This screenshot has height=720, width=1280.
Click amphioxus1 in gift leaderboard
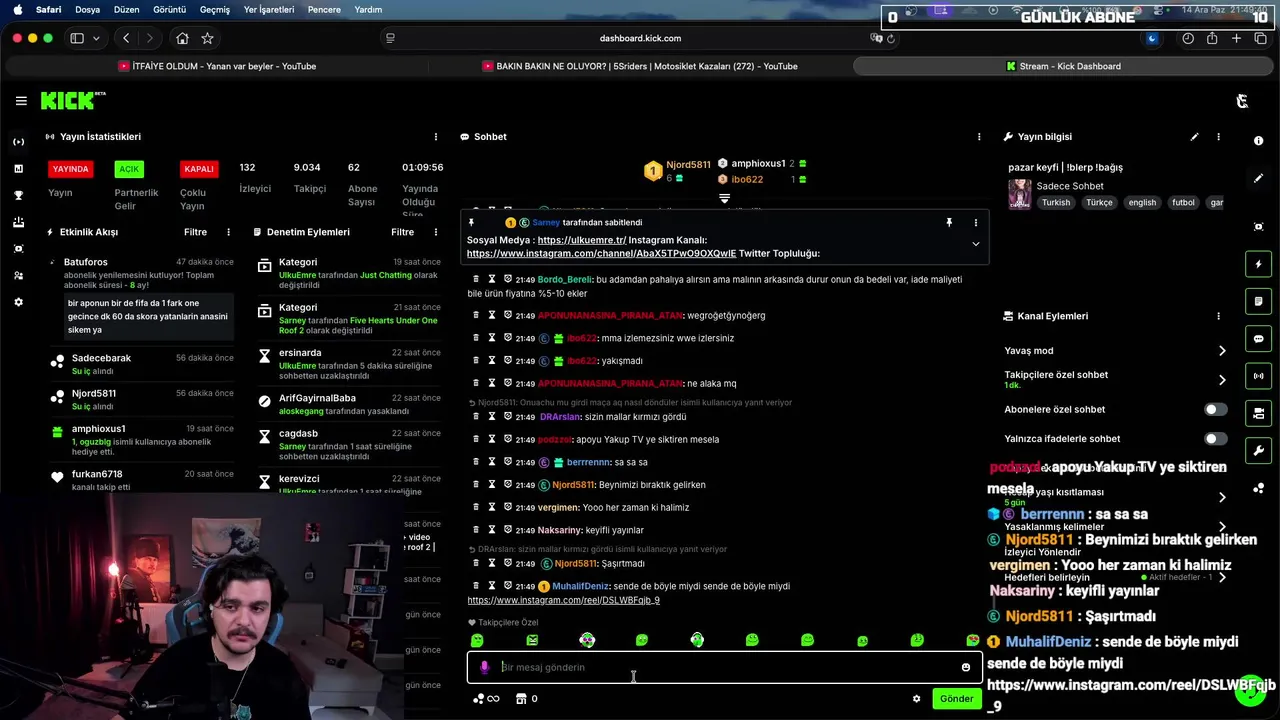click(758, 163)
